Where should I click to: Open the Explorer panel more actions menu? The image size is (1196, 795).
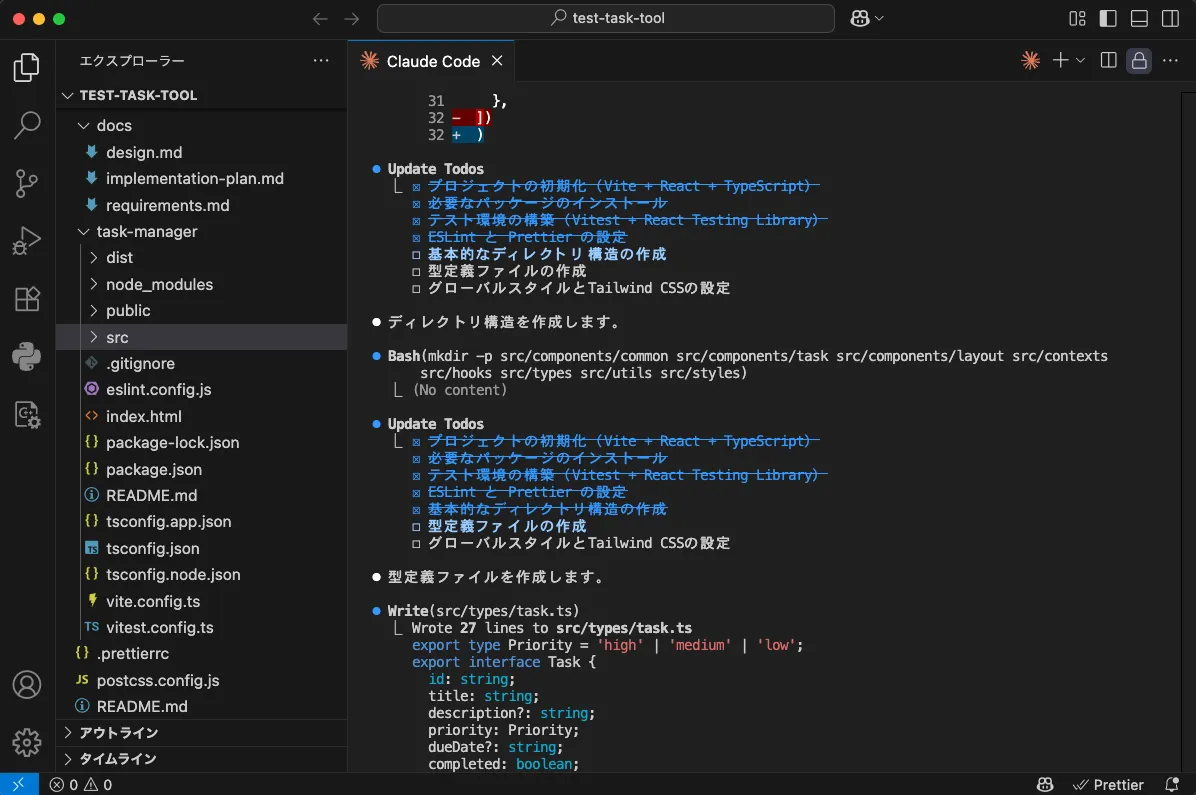point(321,61)
